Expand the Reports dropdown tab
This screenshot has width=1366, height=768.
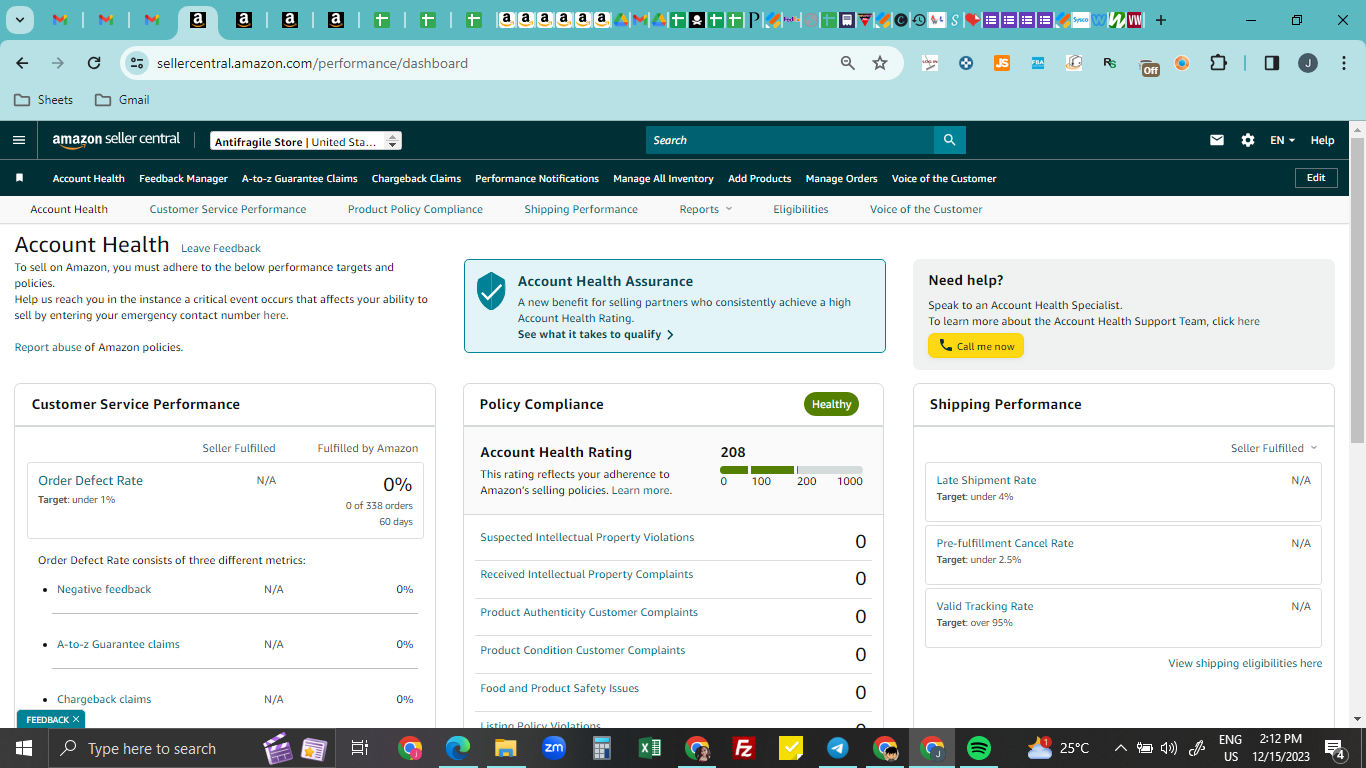pos(706,209)
